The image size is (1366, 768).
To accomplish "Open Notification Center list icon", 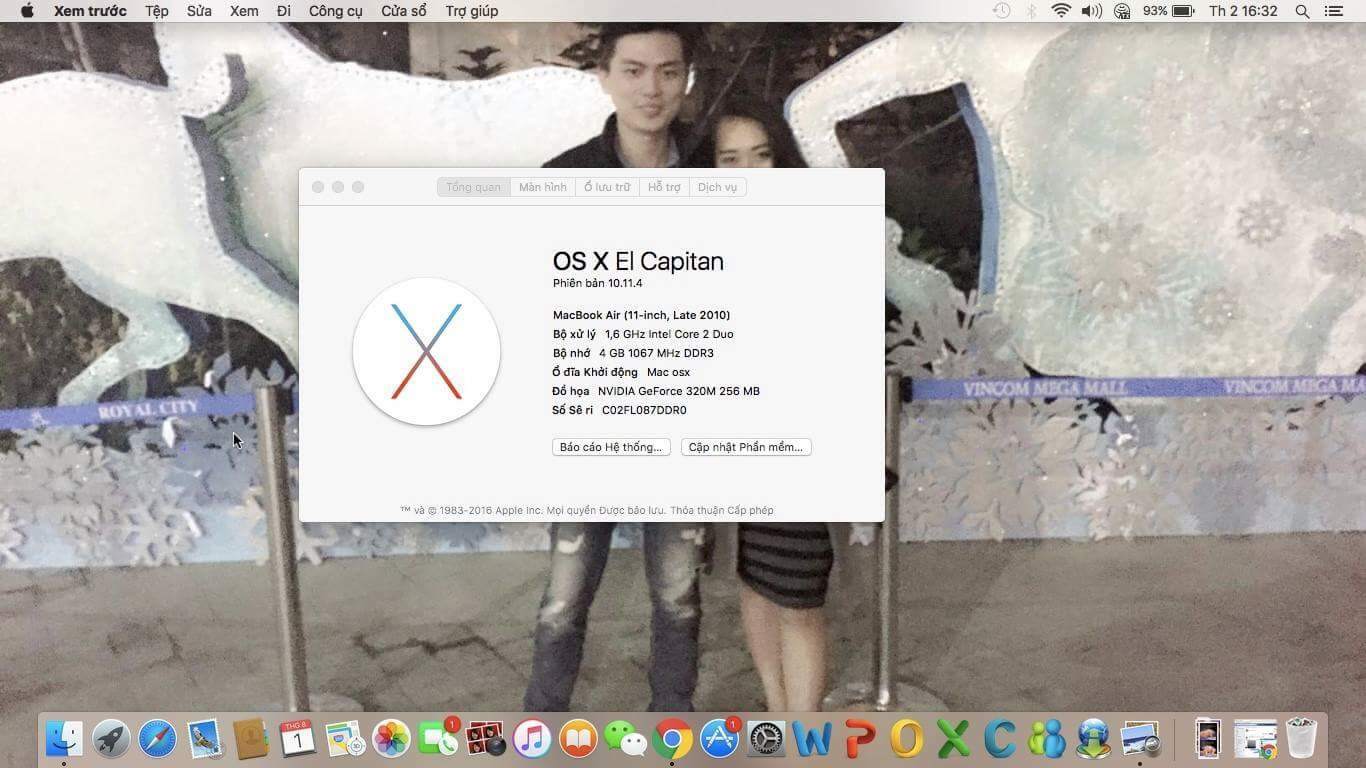I will pyautogui.click(x=1333, y=11).
